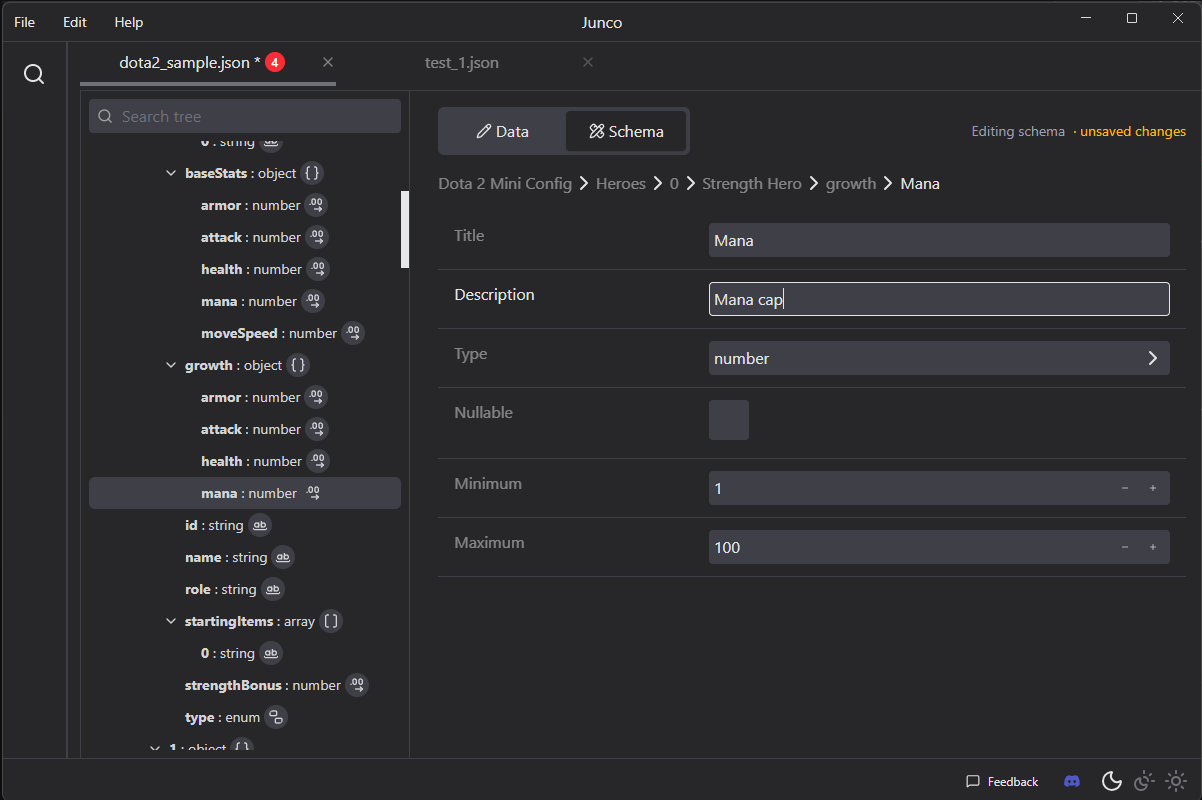Image resolution: width=1202 pixels, height=800 pixels.
Task: Click the number icon beside baseStats health
Action: pyautogui.click(x=318, y=269)
